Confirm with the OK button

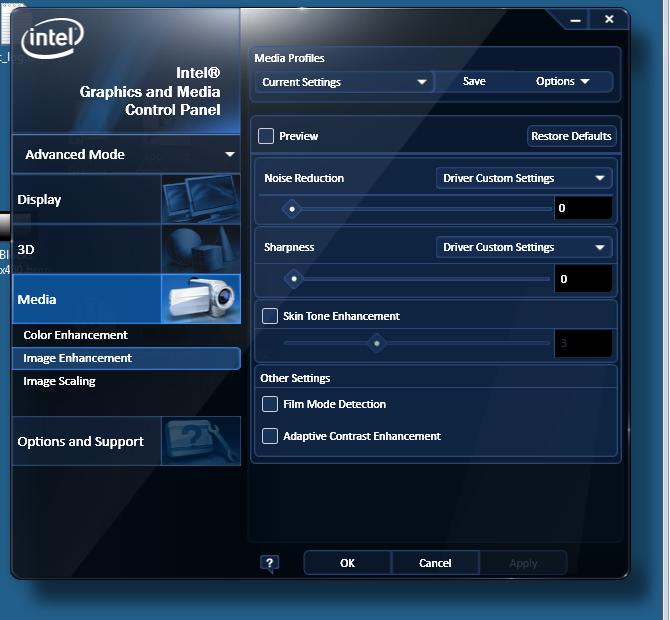tap(347, 563)
